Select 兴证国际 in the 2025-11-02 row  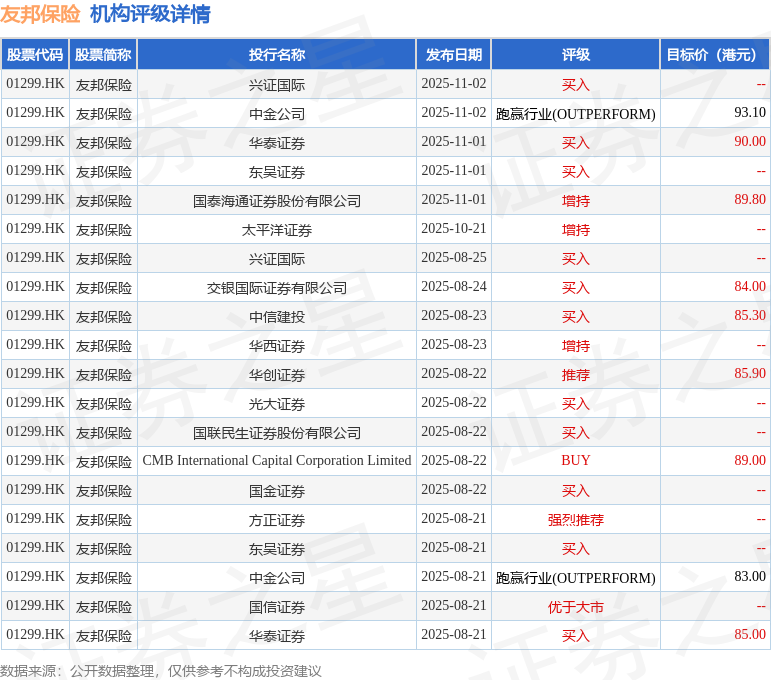pos(277,85)
